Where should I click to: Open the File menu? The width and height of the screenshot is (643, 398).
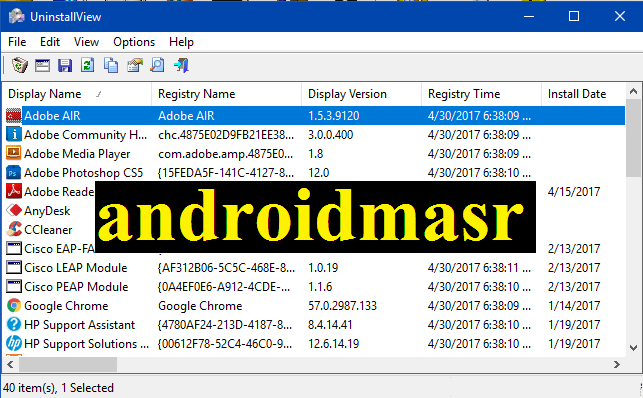pyautogui.click(x=17, y=42)
